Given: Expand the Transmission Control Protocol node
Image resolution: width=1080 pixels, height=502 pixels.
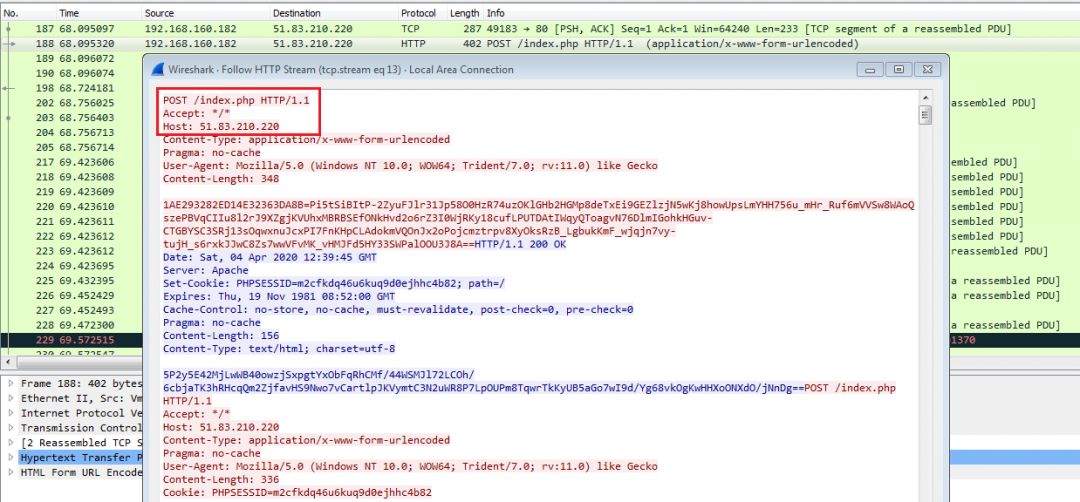Looking at the screenshot, I should (11, 427).
